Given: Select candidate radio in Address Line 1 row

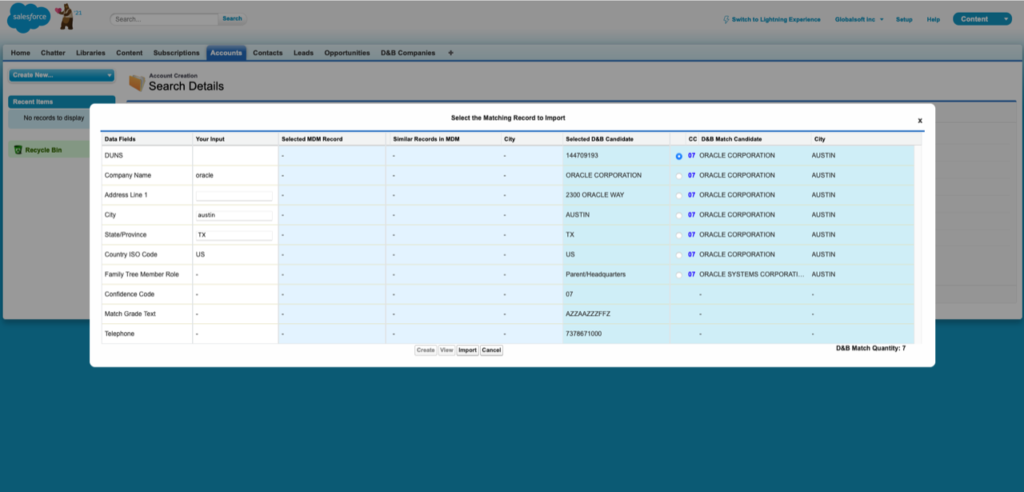Looking at the screenshot, I should (679, 195).
